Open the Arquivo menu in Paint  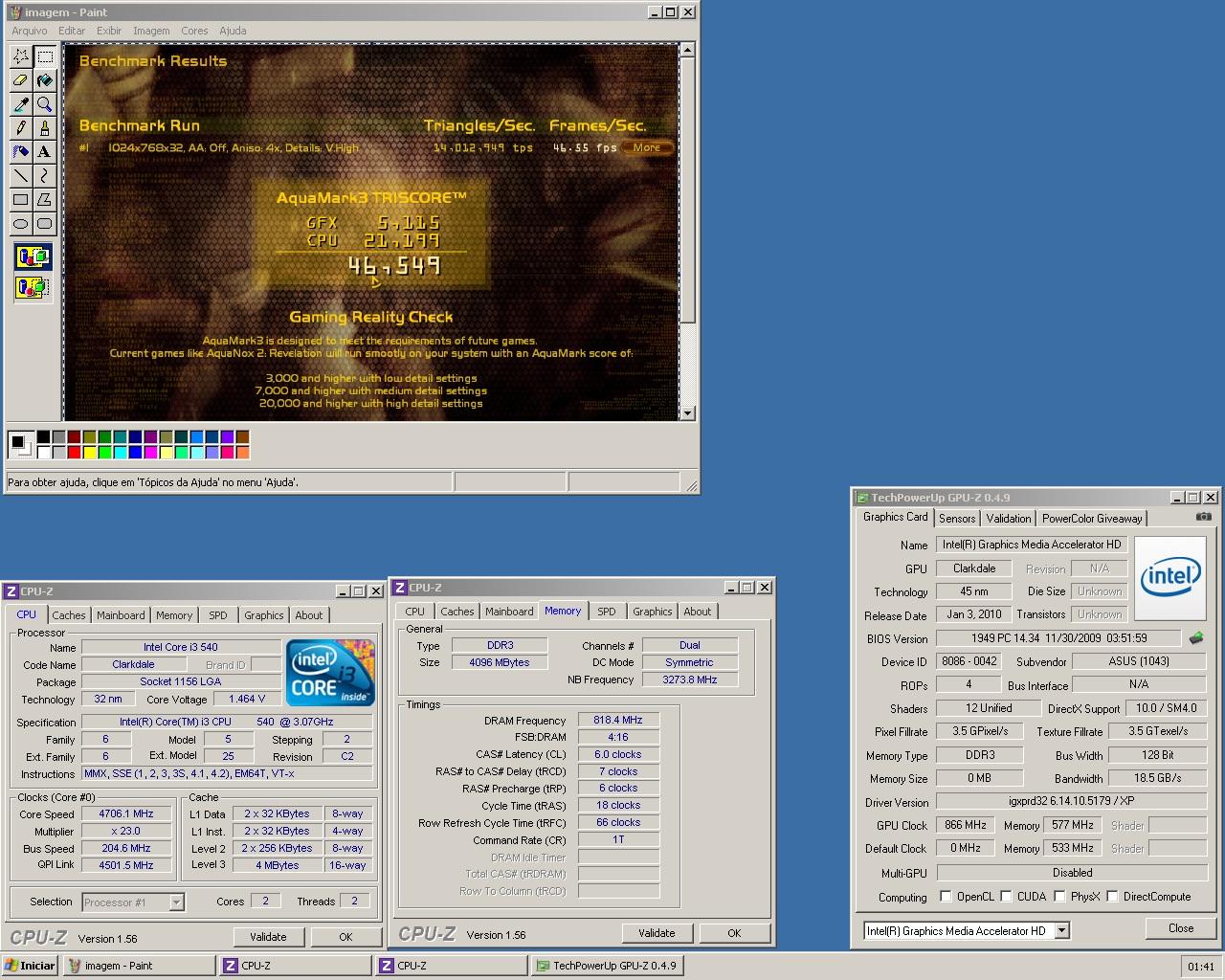point(30,31)
